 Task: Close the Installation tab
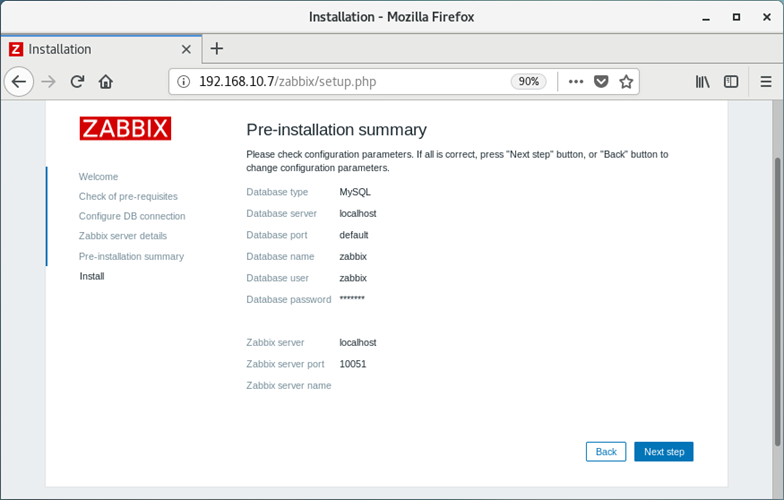tap(186, 49)
